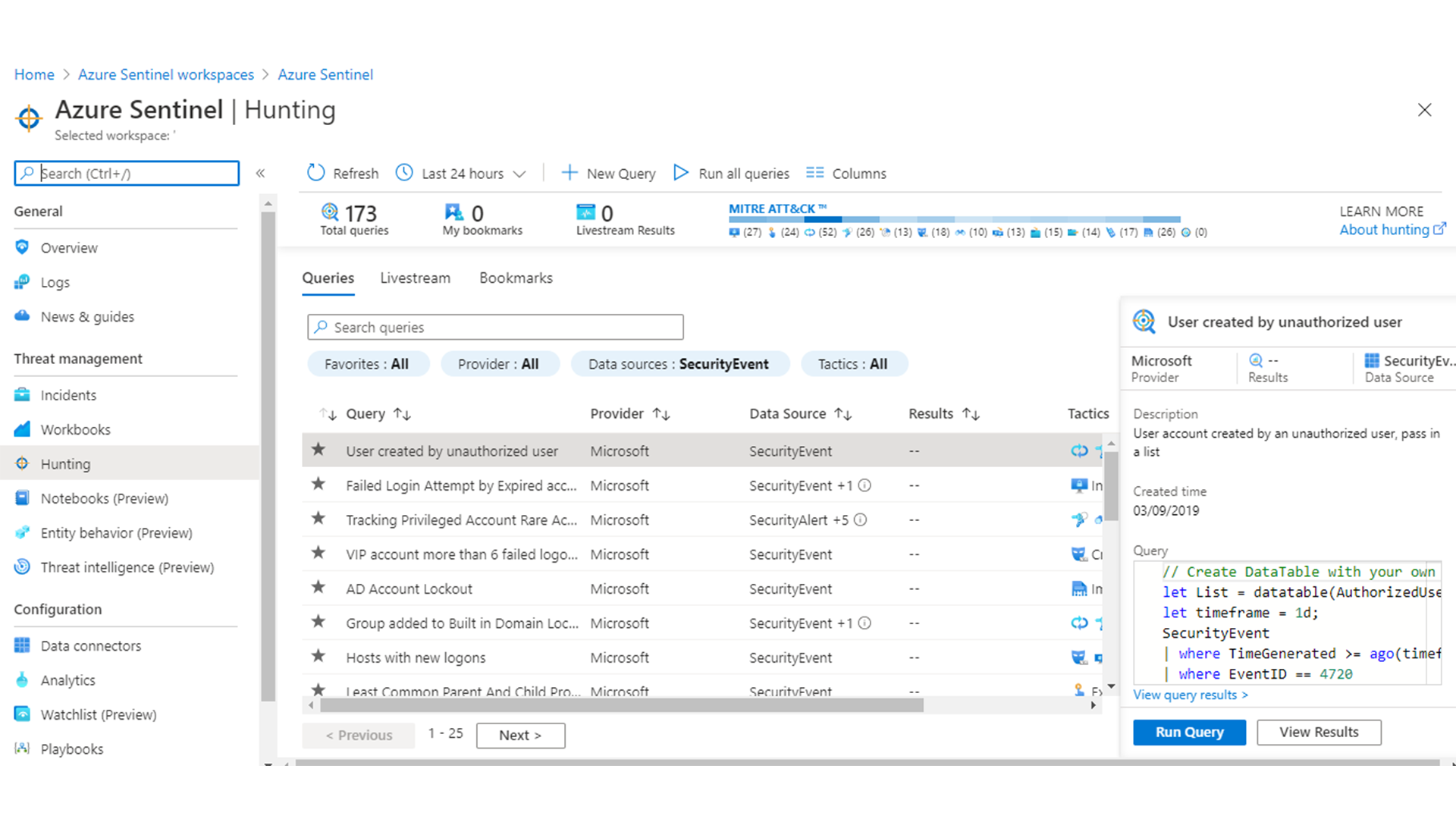Screen dimensions: 1456x819
Task: Favorite the Failed Login Attempt query star
Action: tap(318, 484)
